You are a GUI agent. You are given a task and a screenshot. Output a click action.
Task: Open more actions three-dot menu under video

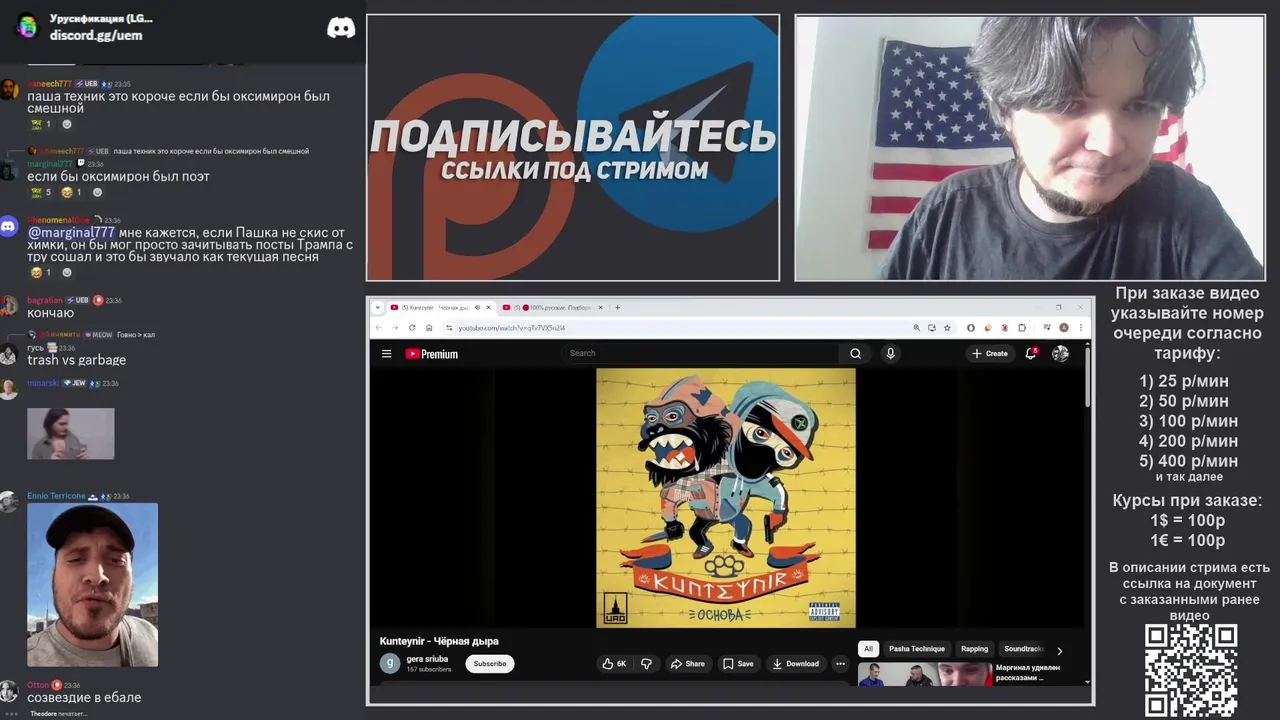[x=840, y=664]
